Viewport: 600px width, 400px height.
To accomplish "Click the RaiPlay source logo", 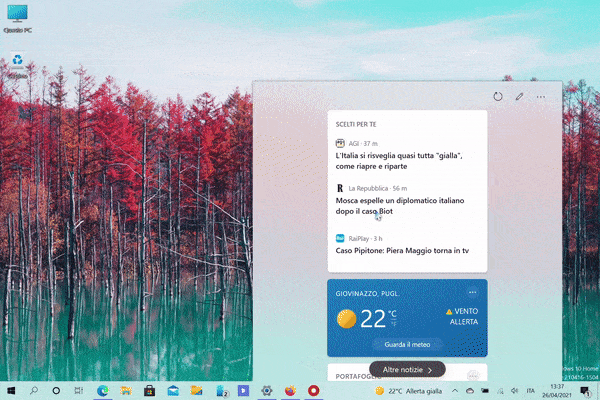I will point(340,238).
